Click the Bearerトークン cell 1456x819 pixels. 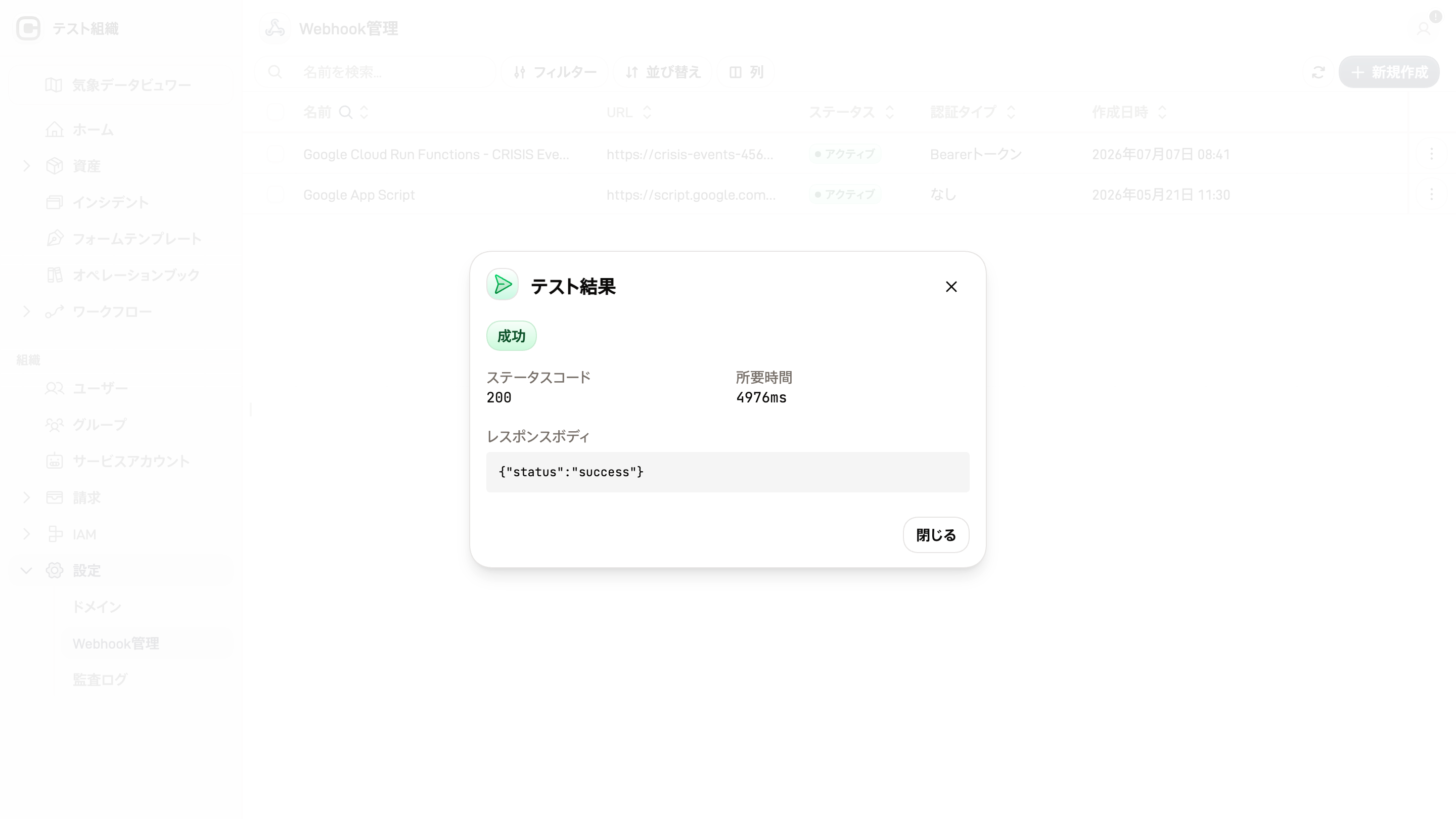coord(976,154)
